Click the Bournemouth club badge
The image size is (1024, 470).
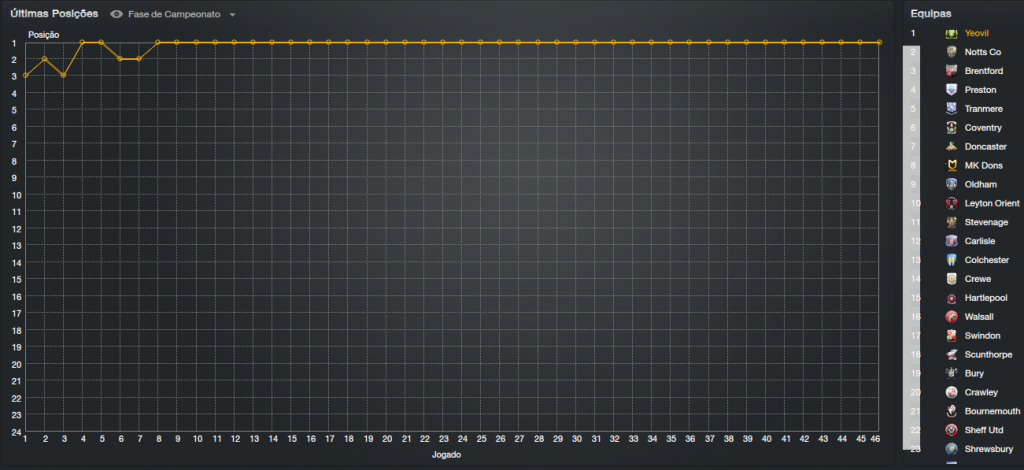click(x=951, y=411)
